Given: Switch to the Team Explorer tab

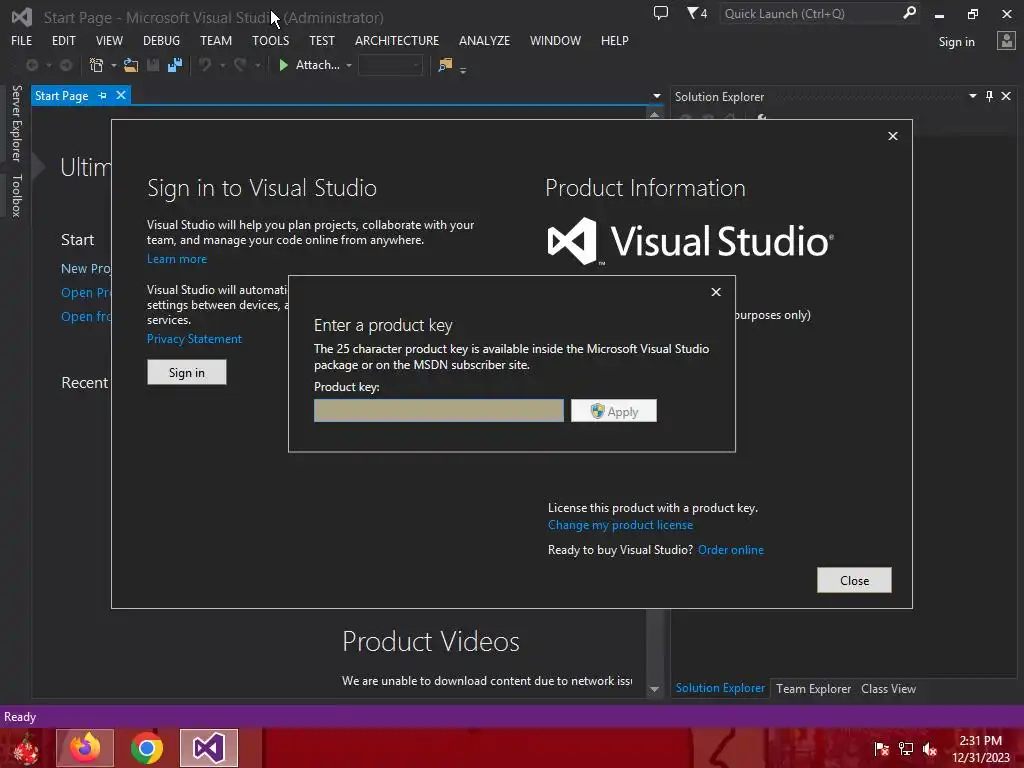Looking at the screenshot, I should [813, 688].
